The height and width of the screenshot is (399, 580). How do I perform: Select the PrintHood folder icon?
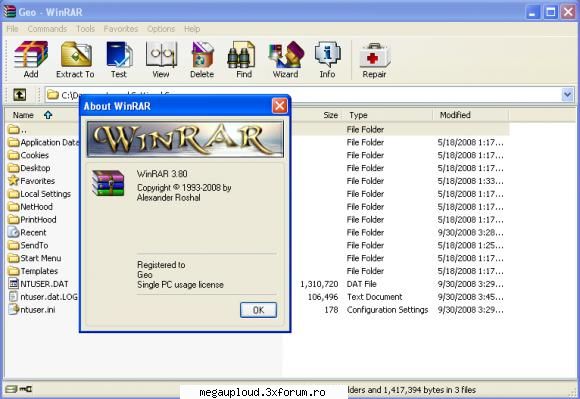click(14, 219)
